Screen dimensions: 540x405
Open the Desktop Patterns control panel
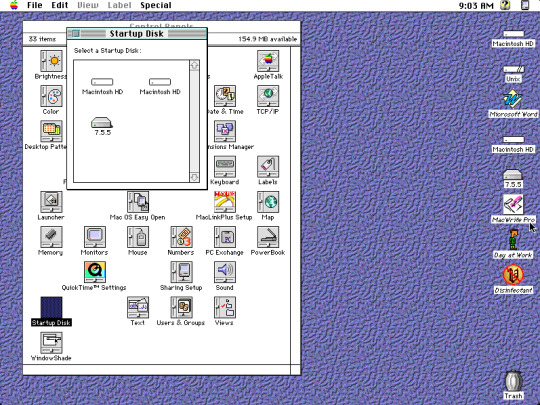(51, 132)
